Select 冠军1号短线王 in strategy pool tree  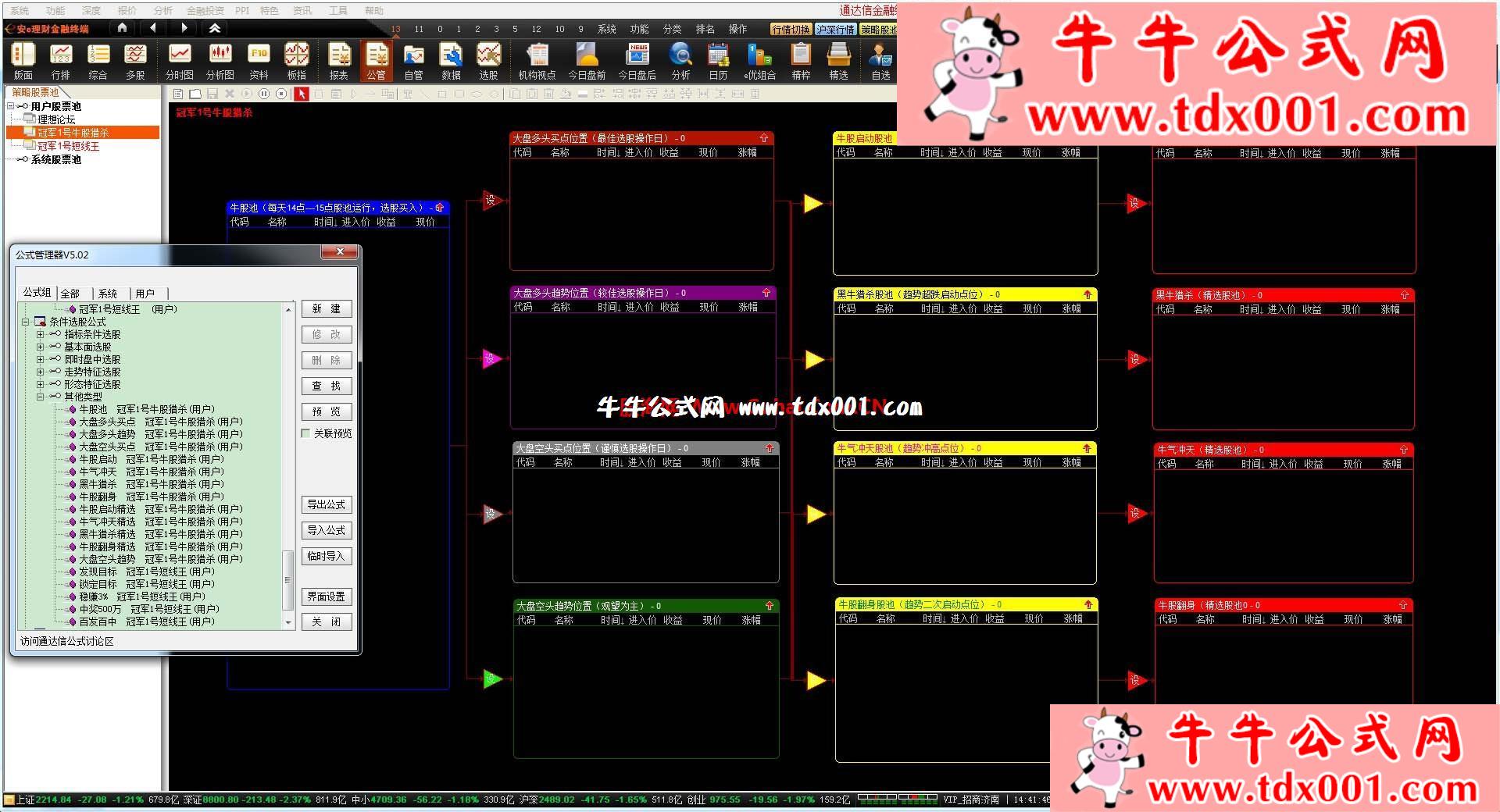(x=68, y=146)
